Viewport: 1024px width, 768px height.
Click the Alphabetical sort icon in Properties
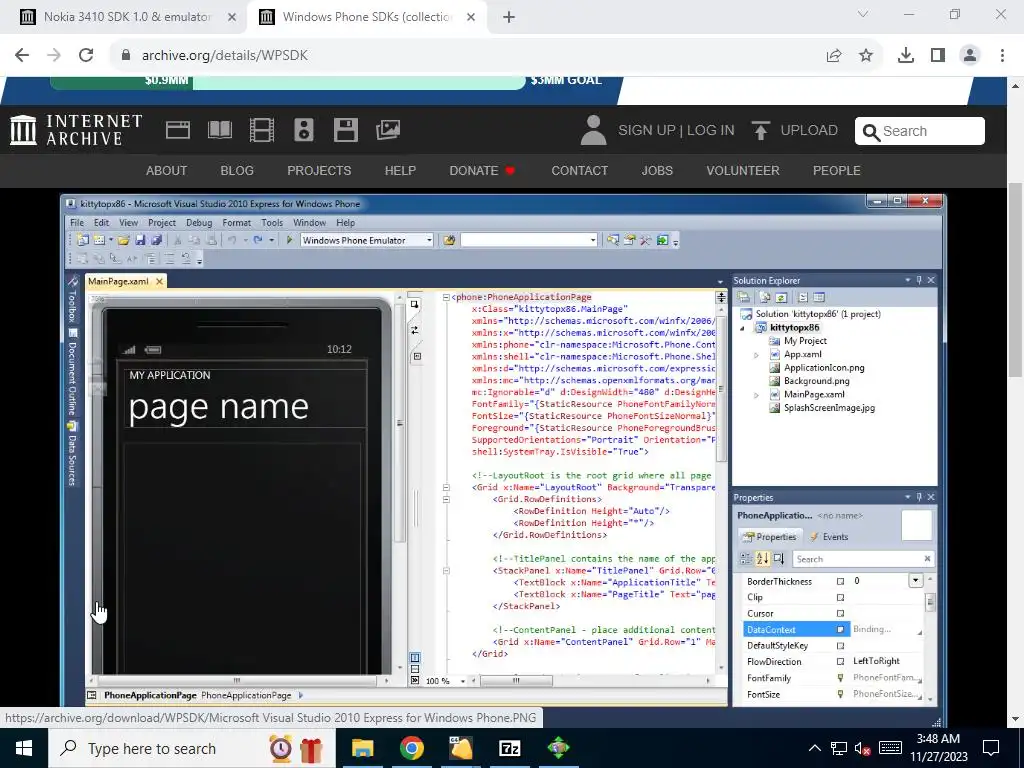click(762, 559)
